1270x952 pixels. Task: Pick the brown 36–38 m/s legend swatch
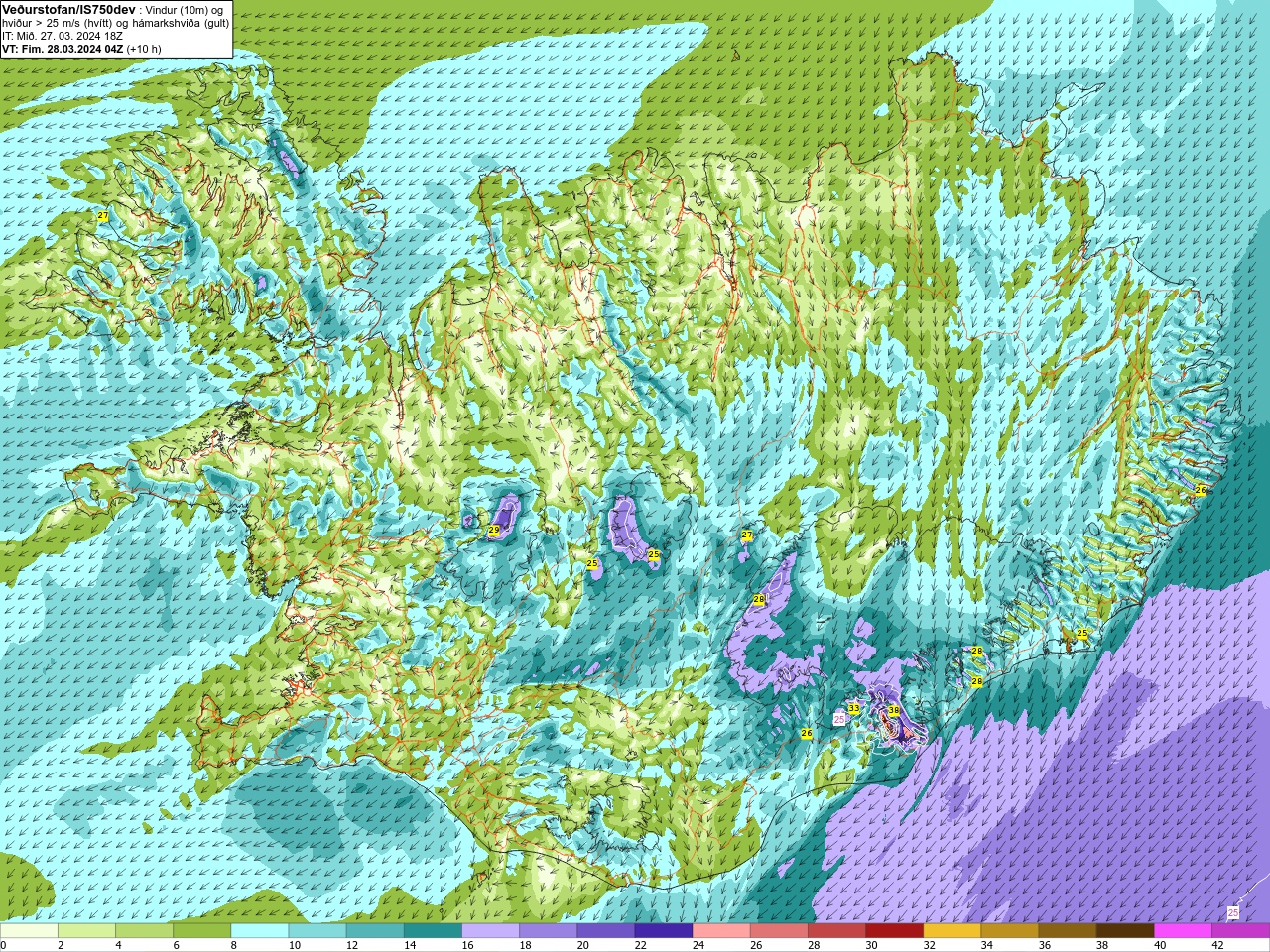tap(1068, 931)
